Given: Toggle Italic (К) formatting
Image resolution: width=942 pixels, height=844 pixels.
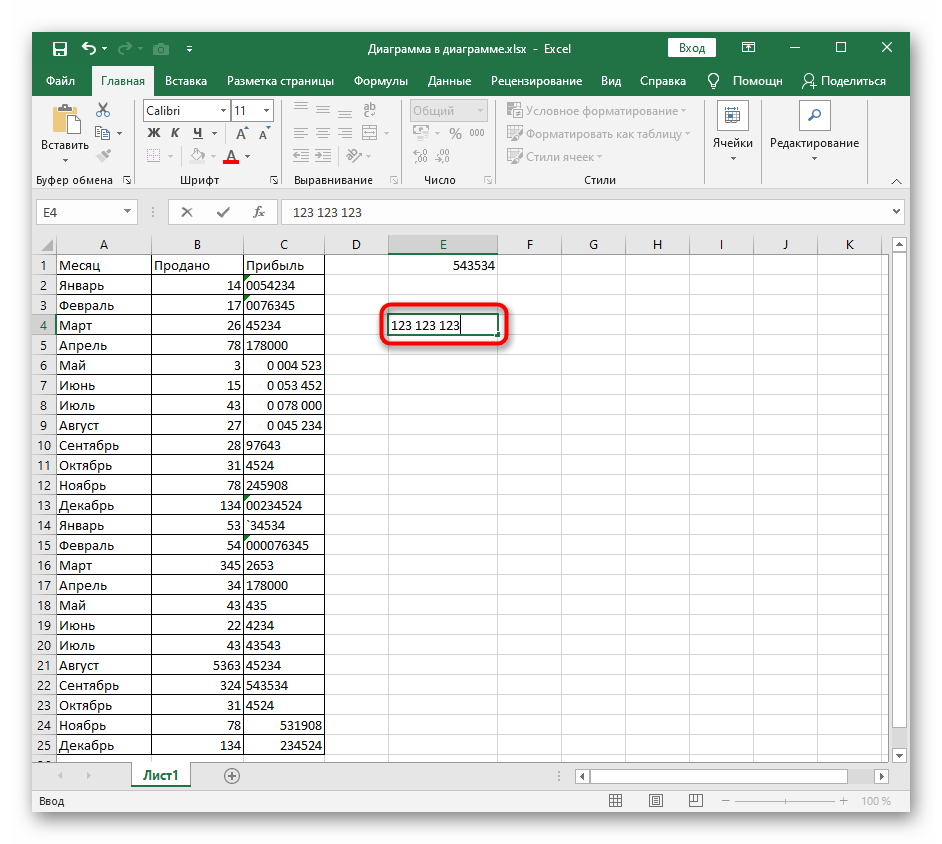Looking at the screenshot, I should click(175, 133).
